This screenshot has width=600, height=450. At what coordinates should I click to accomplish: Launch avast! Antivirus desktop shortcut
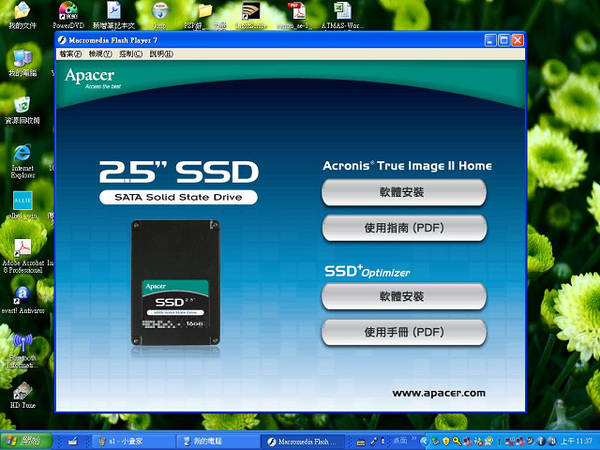click(23, 300)
